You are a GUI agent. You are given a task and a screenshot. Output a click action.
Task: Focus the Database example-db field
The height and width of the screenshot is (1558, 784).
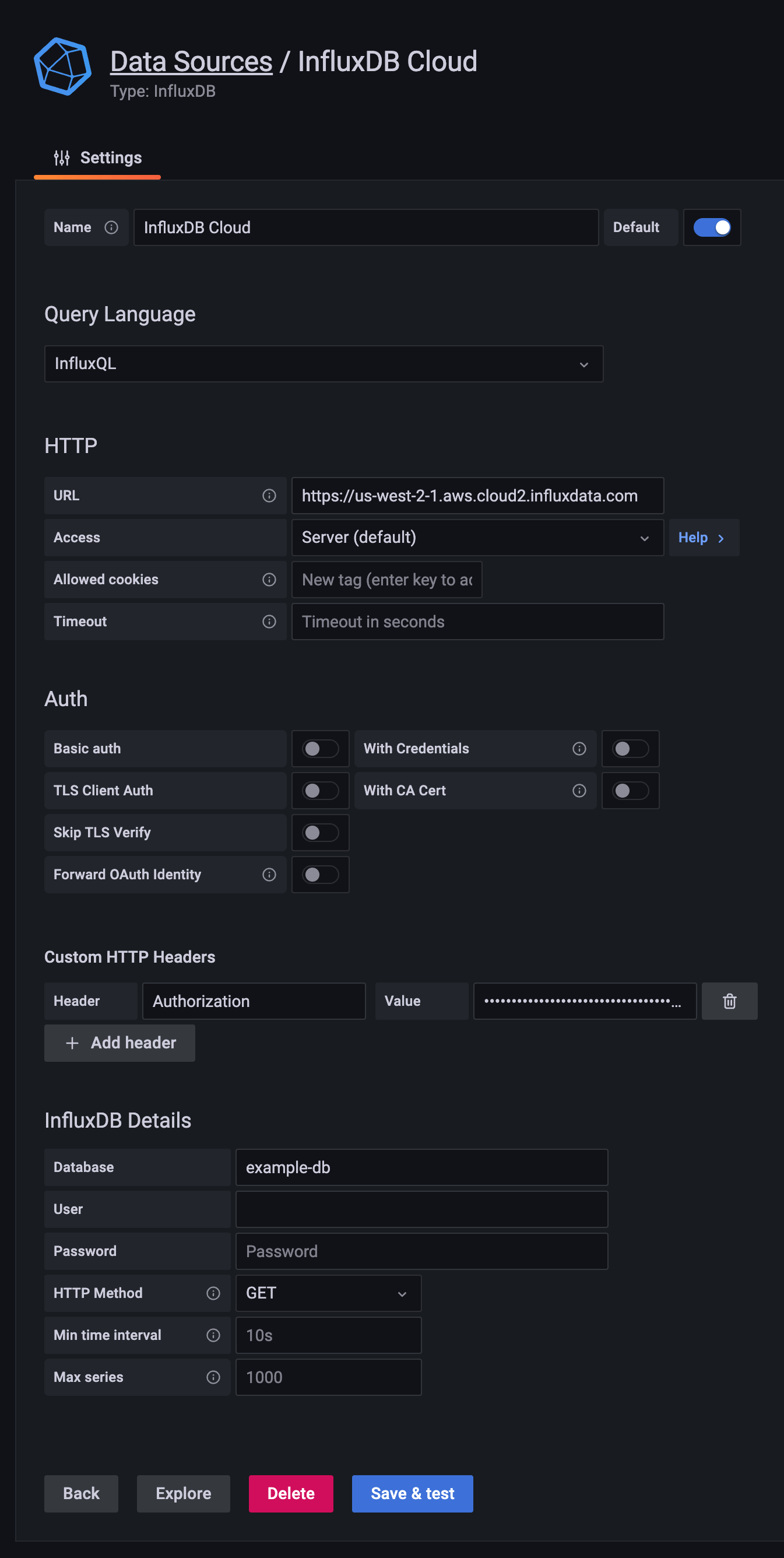[421, 1167]
